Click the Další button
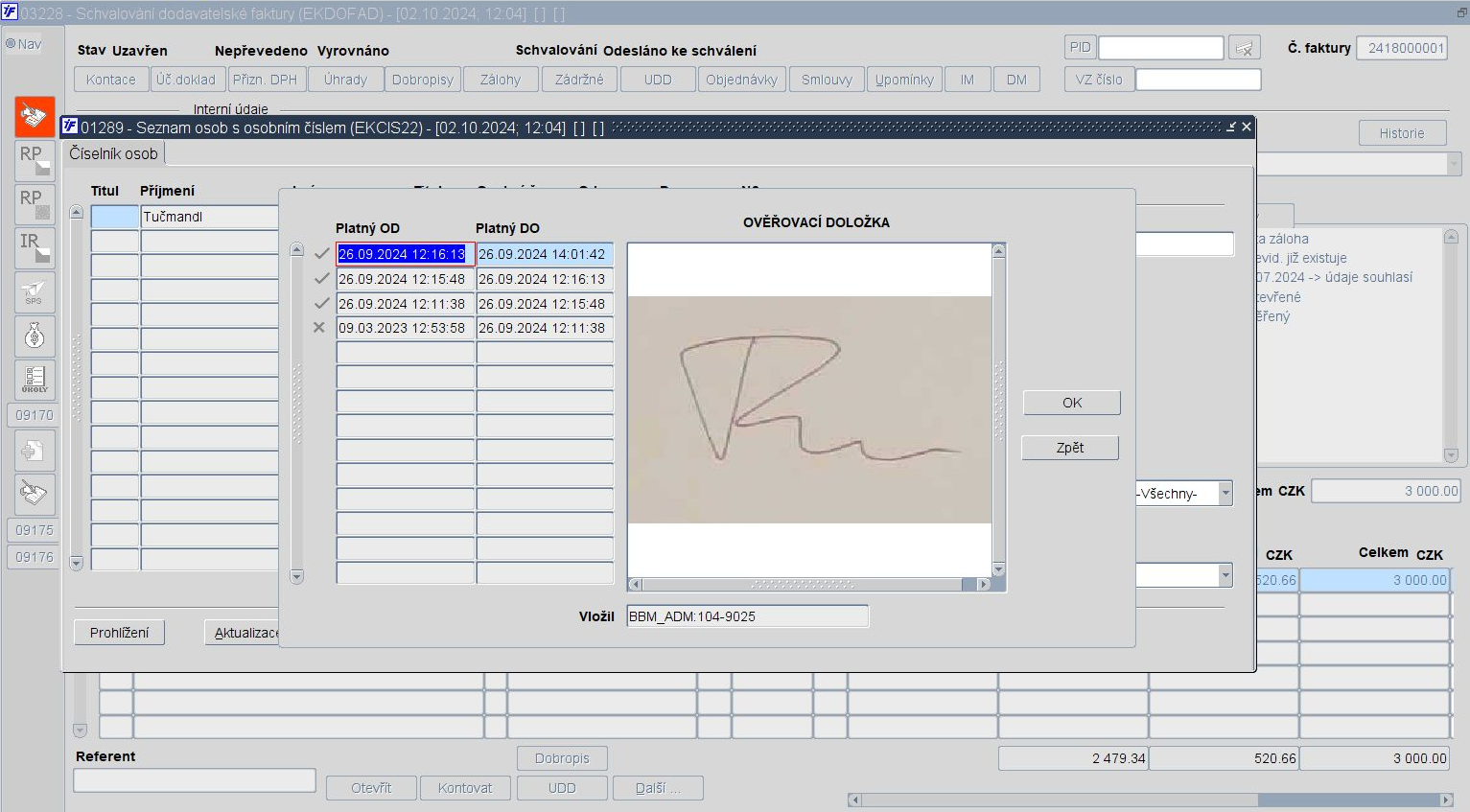Viewport: 1470px width, 812px height. pyautogui.click(x=658, y=788)
